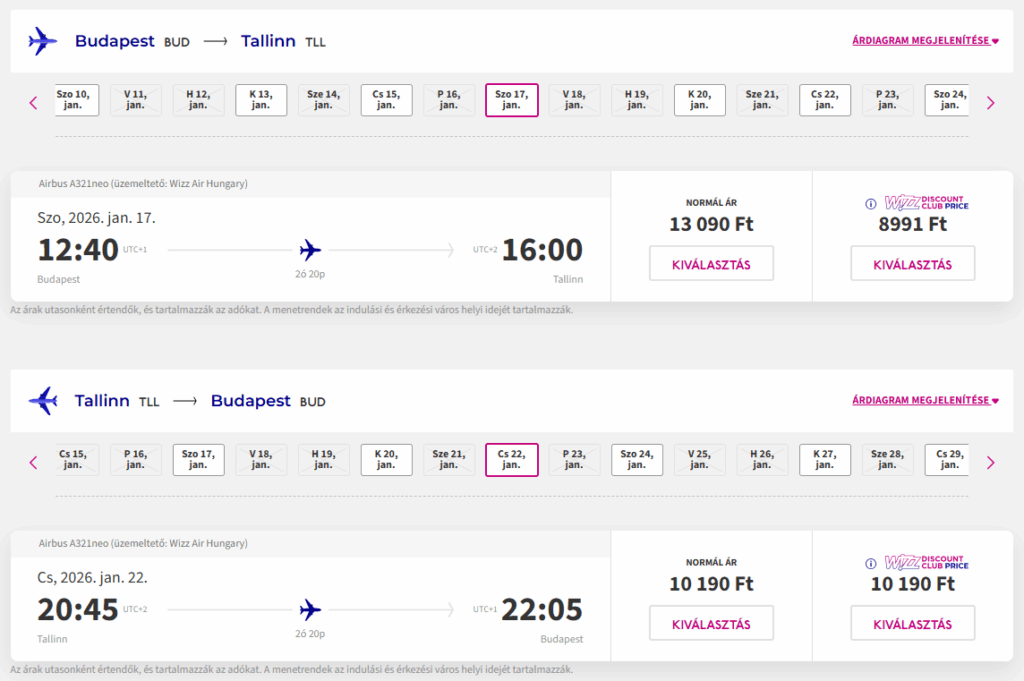
Task: Select the Szo 24, jan. return date
Action: pos(636,460)
